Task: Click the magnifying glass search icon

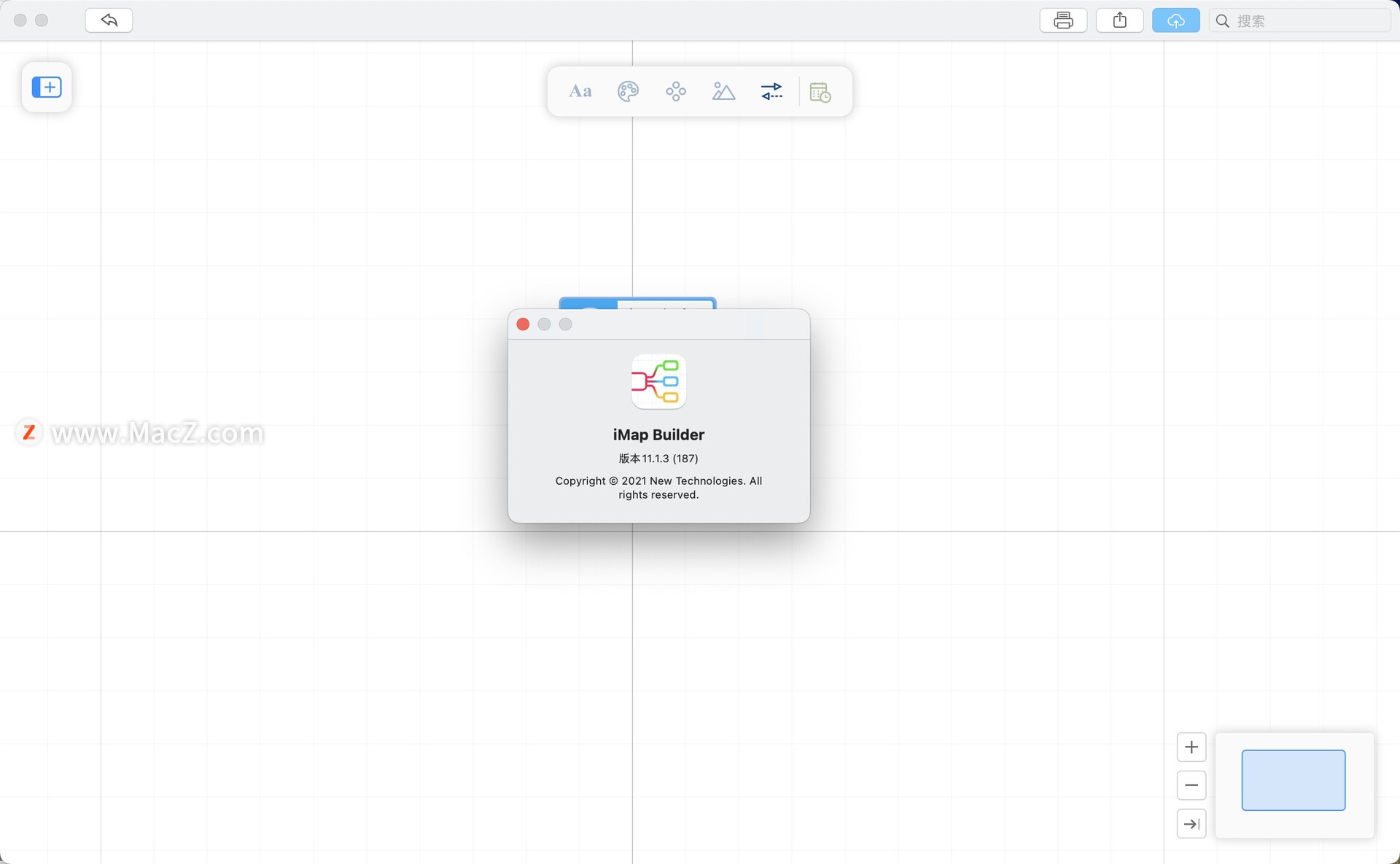Action: coord(1223,21)
